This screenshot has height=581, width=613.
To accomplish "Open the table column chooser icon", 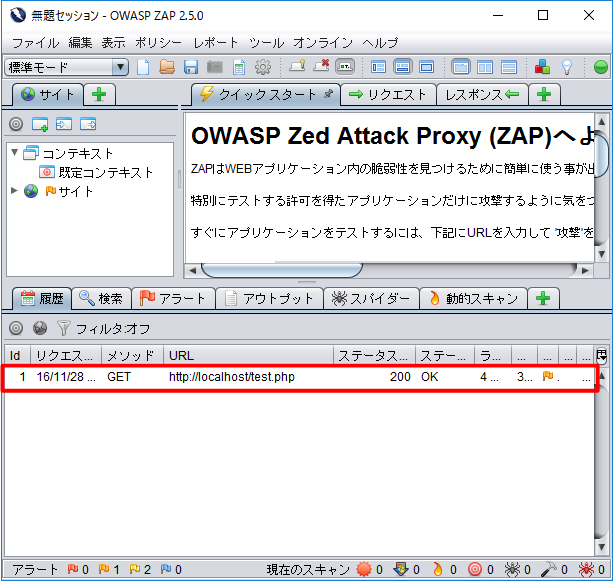I will pos(602,355).
